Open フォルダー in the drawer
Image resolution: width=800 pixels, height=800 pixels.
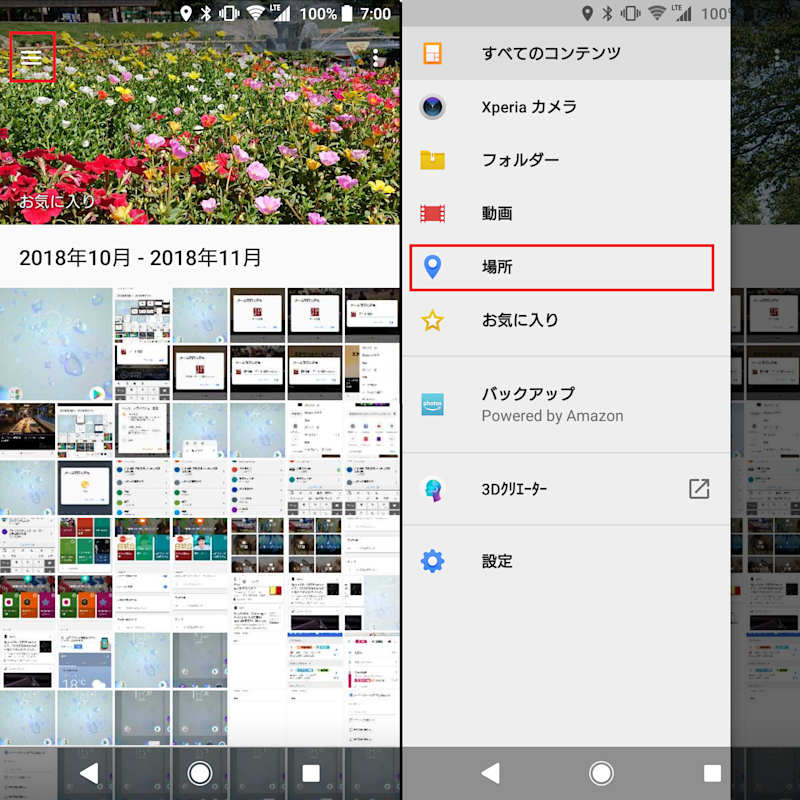click(x=566, y=160)
